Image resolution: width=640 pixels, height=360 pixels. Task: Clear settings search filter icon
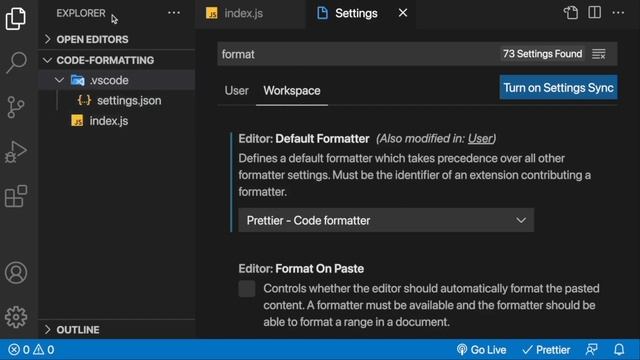click(x=599, y=54)
